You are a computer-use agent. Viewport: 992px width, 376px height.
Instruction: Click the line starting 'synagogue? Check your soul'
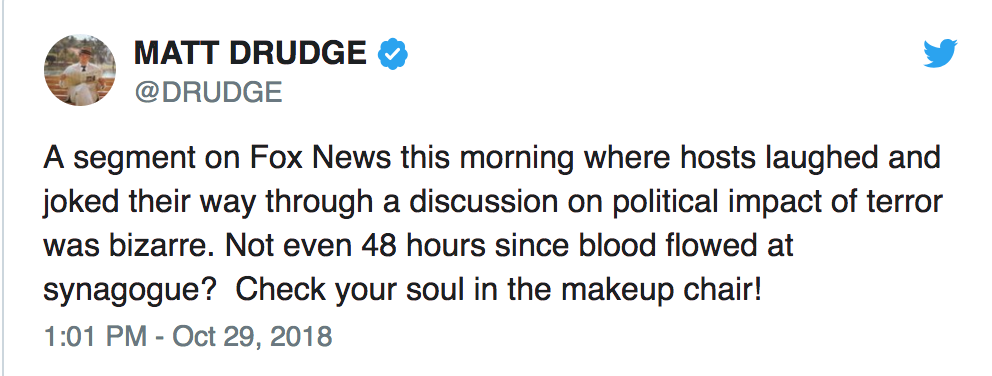point(402,291)
